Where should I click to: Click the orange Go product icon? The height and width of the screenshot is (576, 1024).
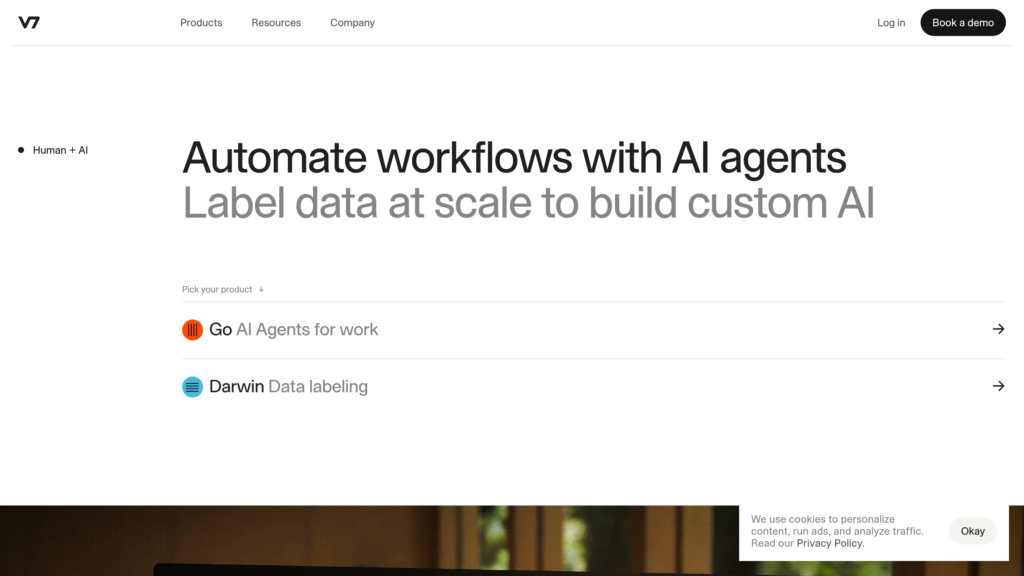point(193,330)
